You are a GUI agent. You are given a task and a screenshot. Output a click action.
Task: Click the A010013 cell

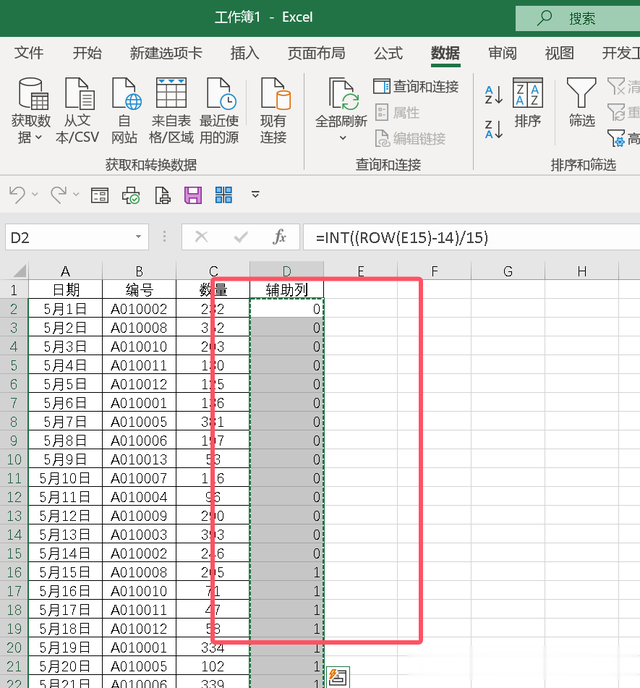point(139,459)
